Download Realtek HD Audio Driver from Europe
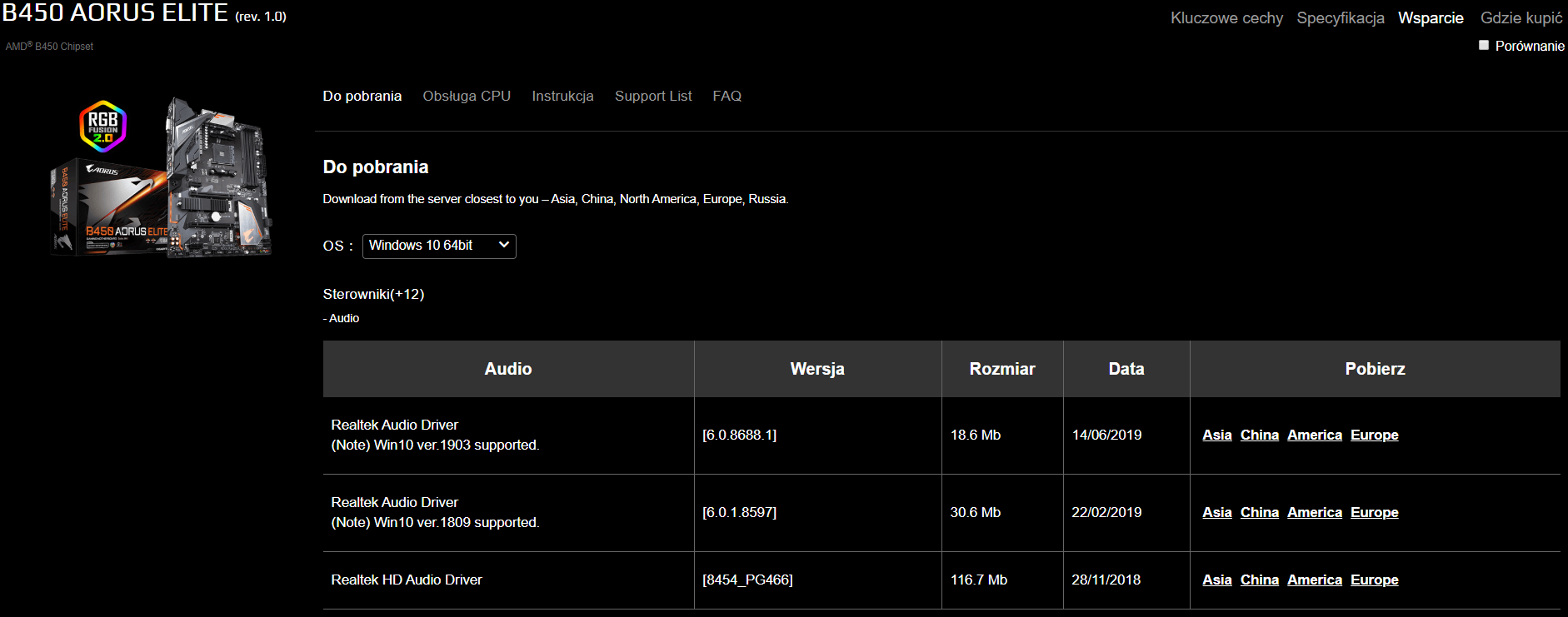The height and width of the screenshot is (617, 1568). point(1375,580)
